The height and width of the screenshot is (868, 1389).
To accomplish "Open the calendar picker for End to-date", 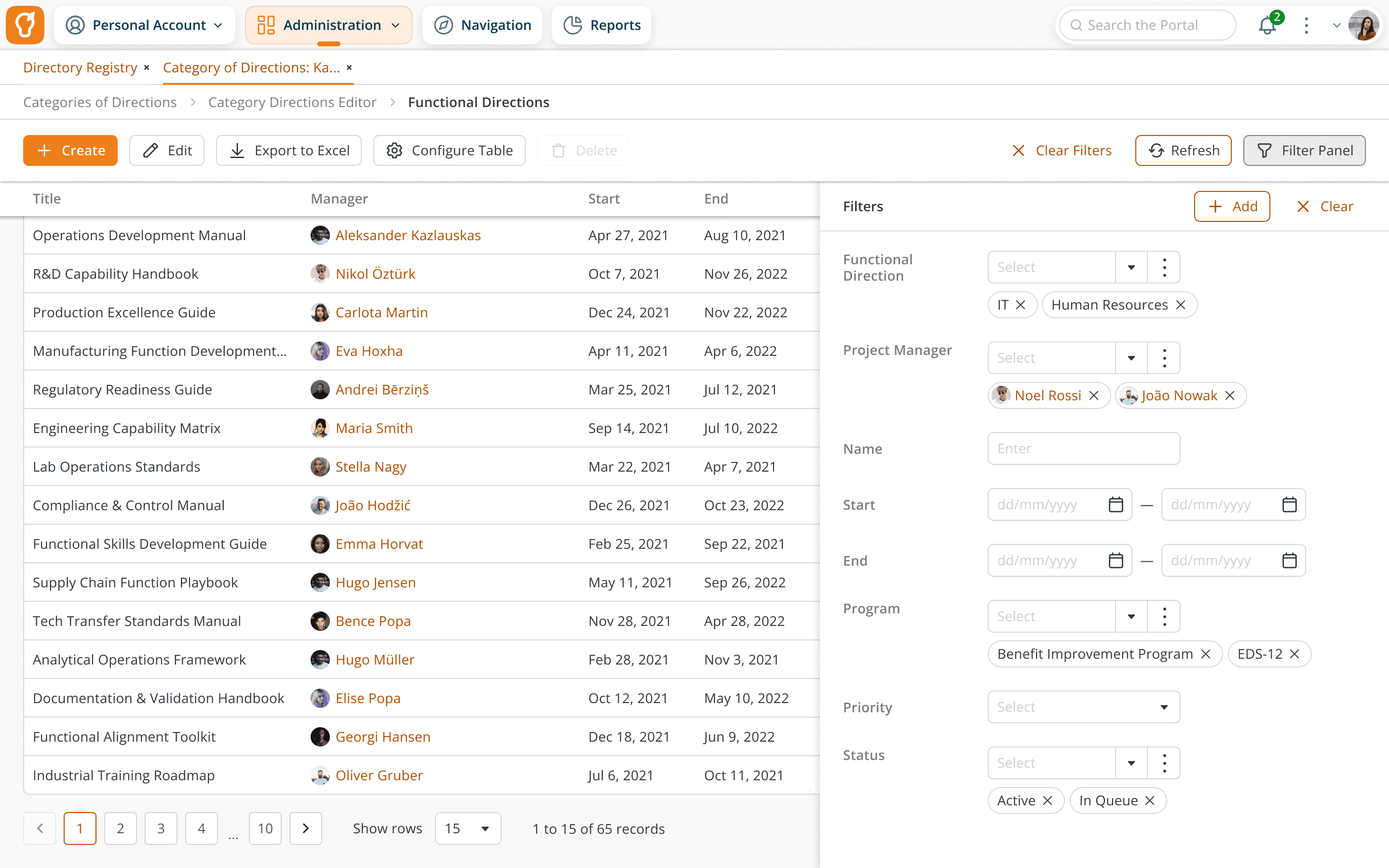I will [1289, 560].
